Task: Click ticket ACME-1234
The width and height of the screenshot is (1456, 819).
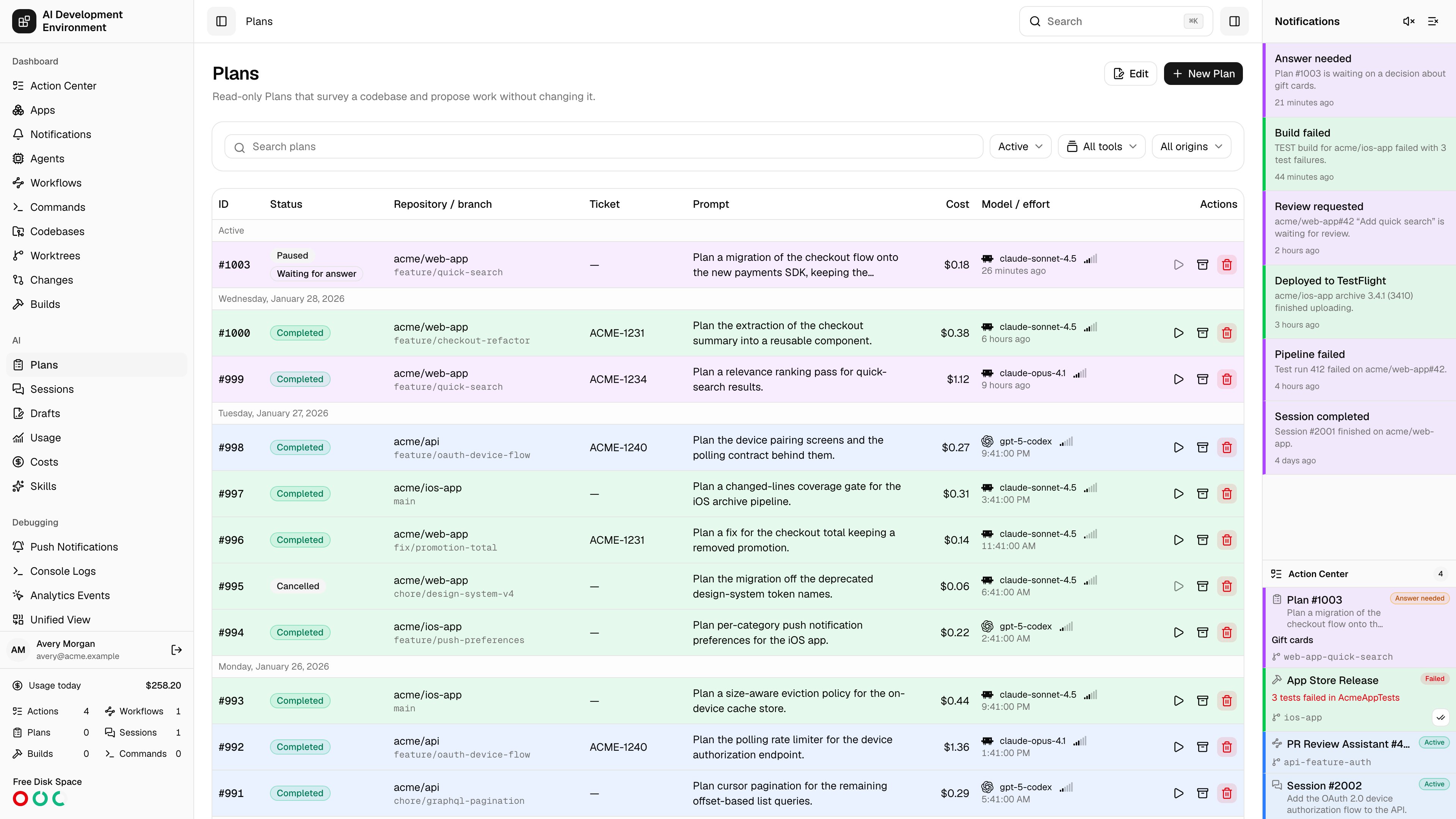Action: pyautogui.click(x=618, y=379)
